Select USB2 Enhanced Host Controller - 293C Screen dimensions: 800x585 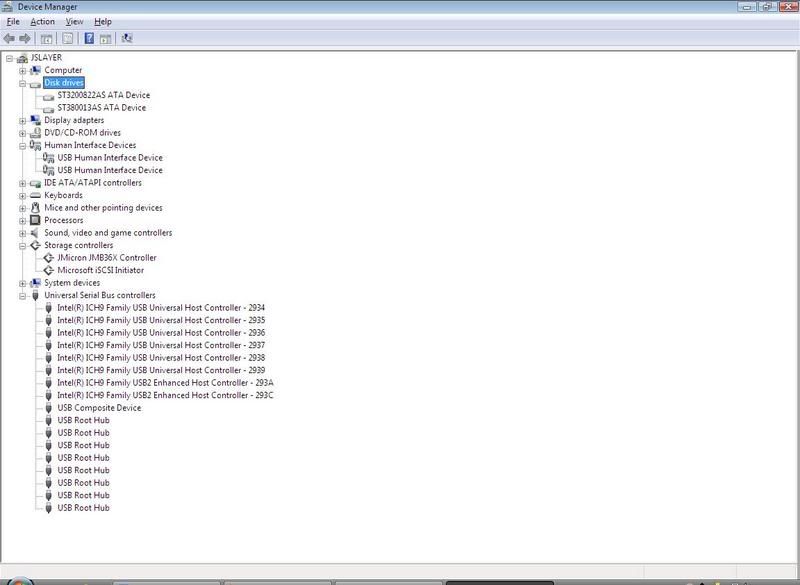point(165,395)
